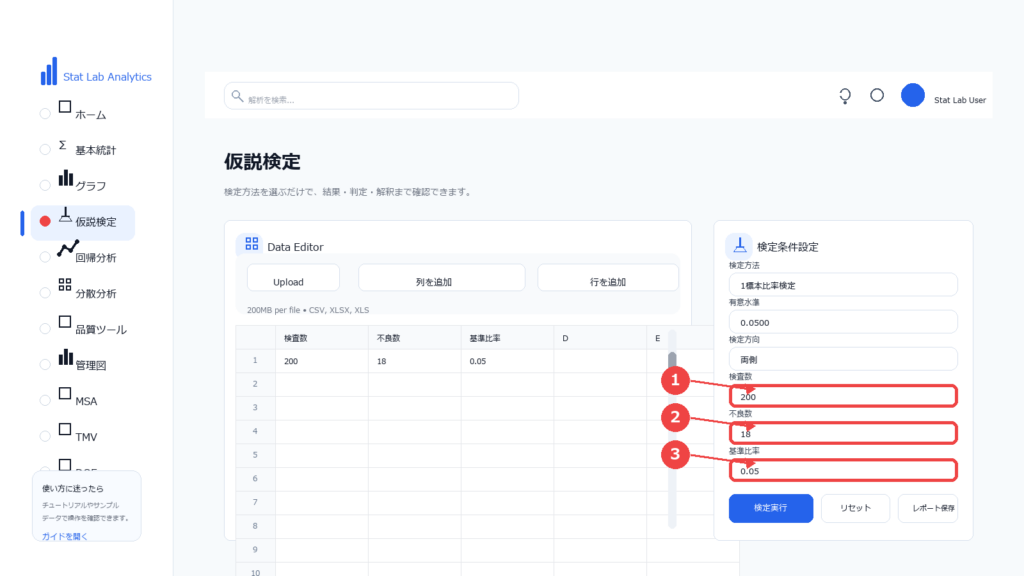Click the MSA square icon
The width and height of the screenshot is (1024, 576).
(x=65, y=393)
